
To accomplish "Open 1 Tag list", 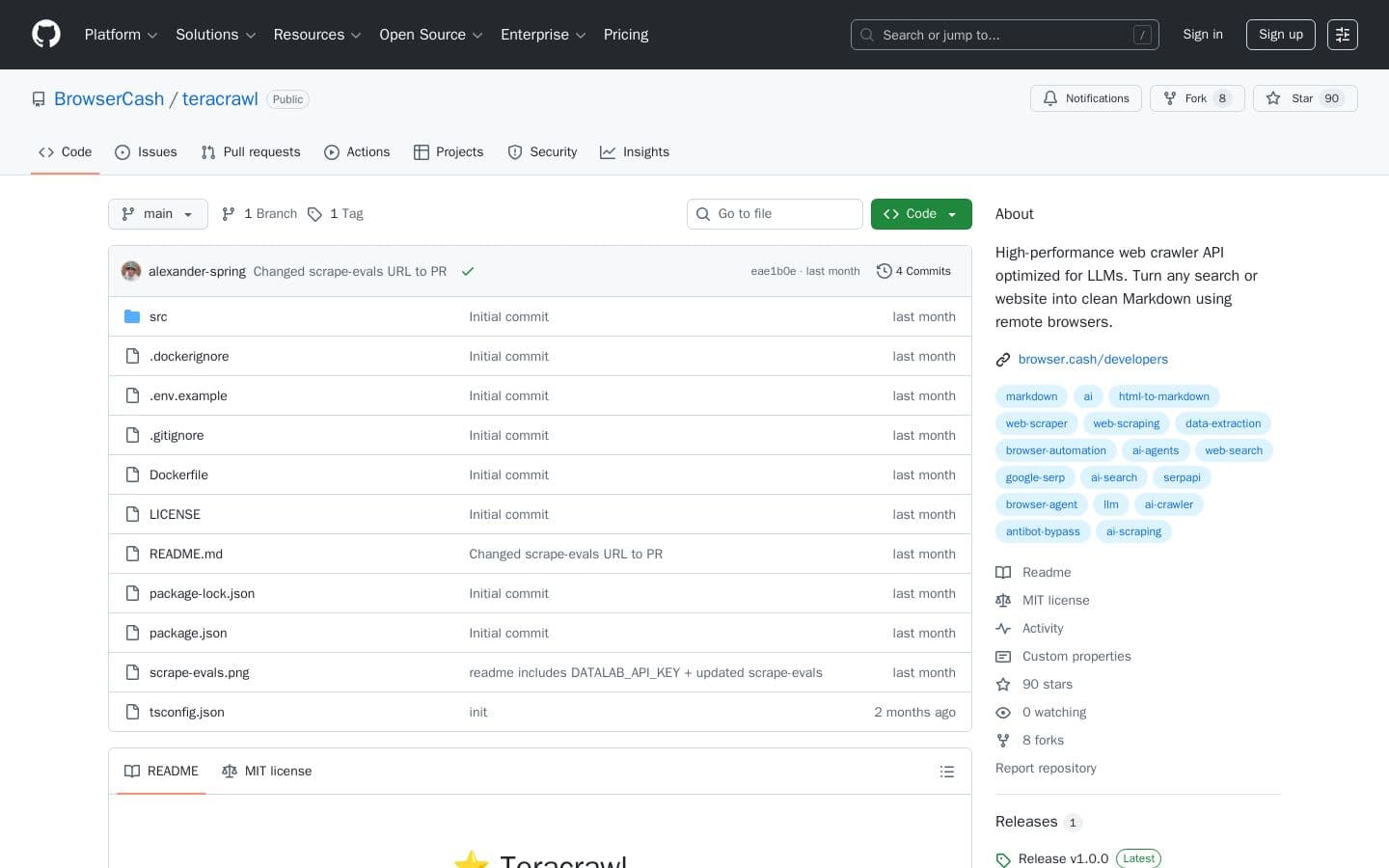I will coord(336,214).
